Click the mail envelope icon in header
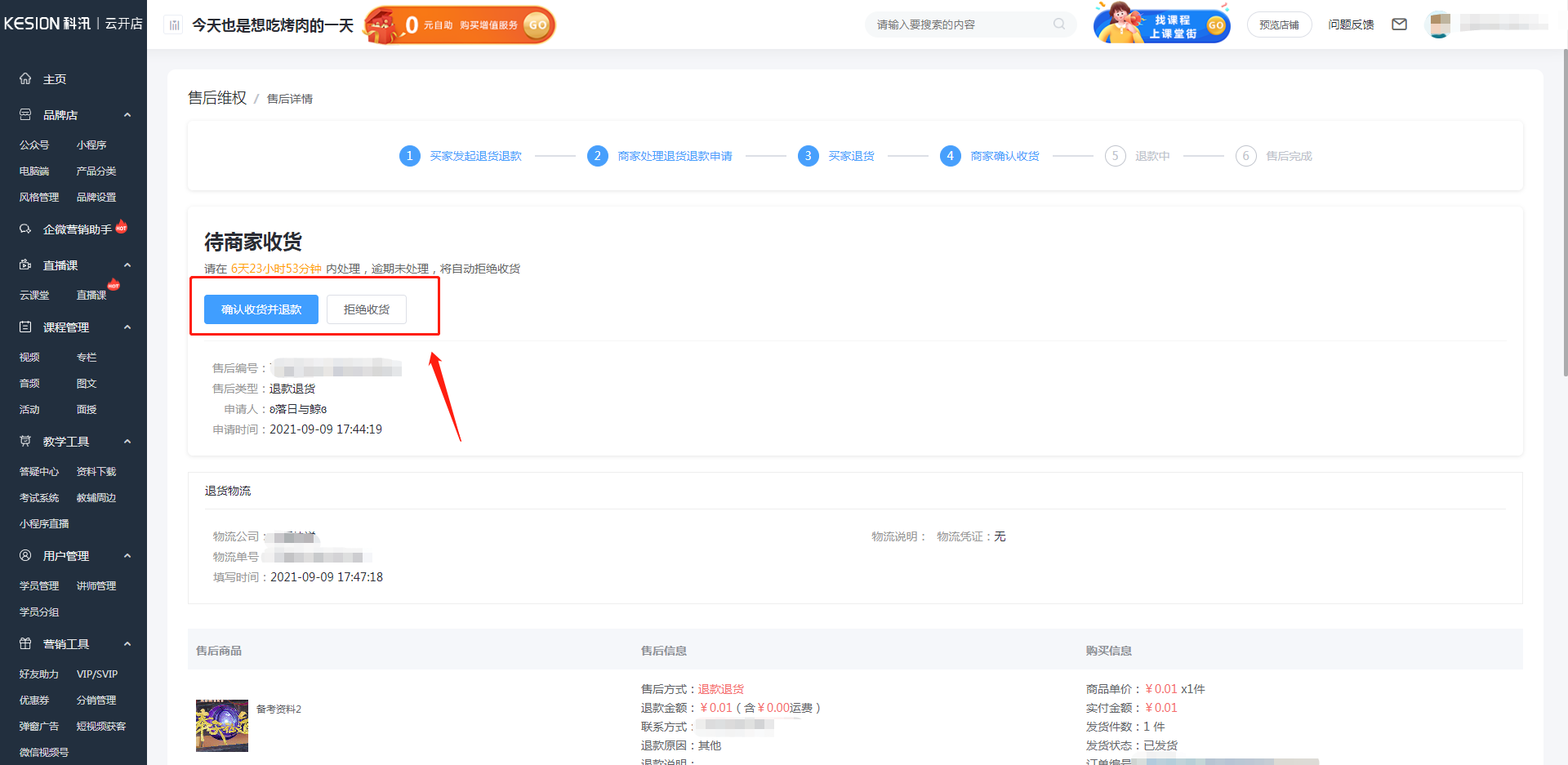Viewport: 1568px width, 765px height. coord(1399,24)
